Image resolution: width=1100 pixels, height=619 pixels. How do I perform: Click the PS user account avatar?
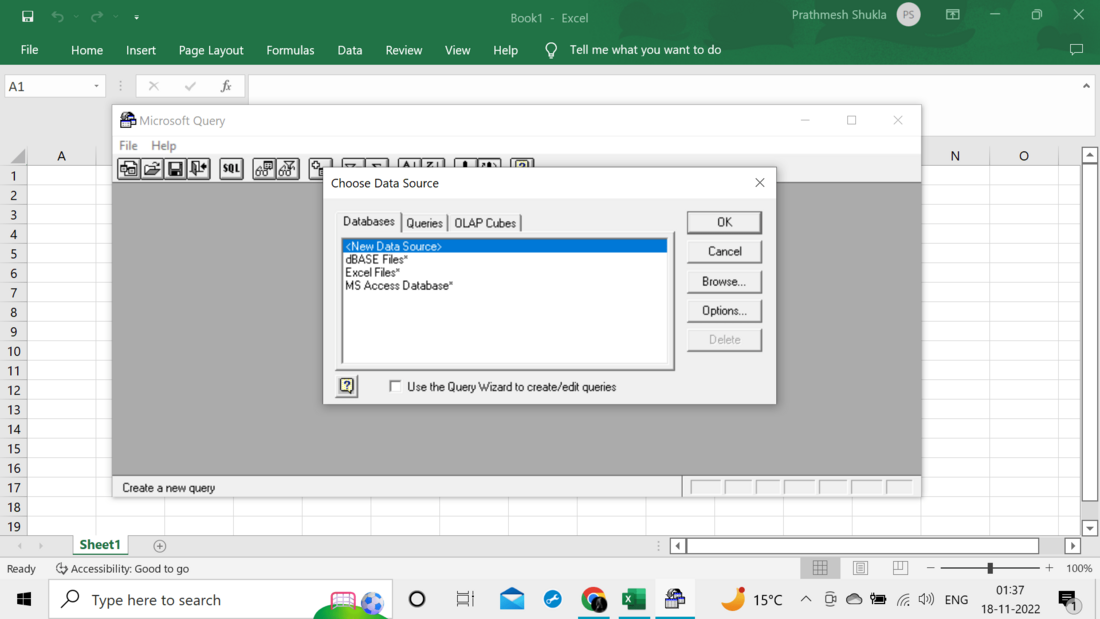(908, 15)
